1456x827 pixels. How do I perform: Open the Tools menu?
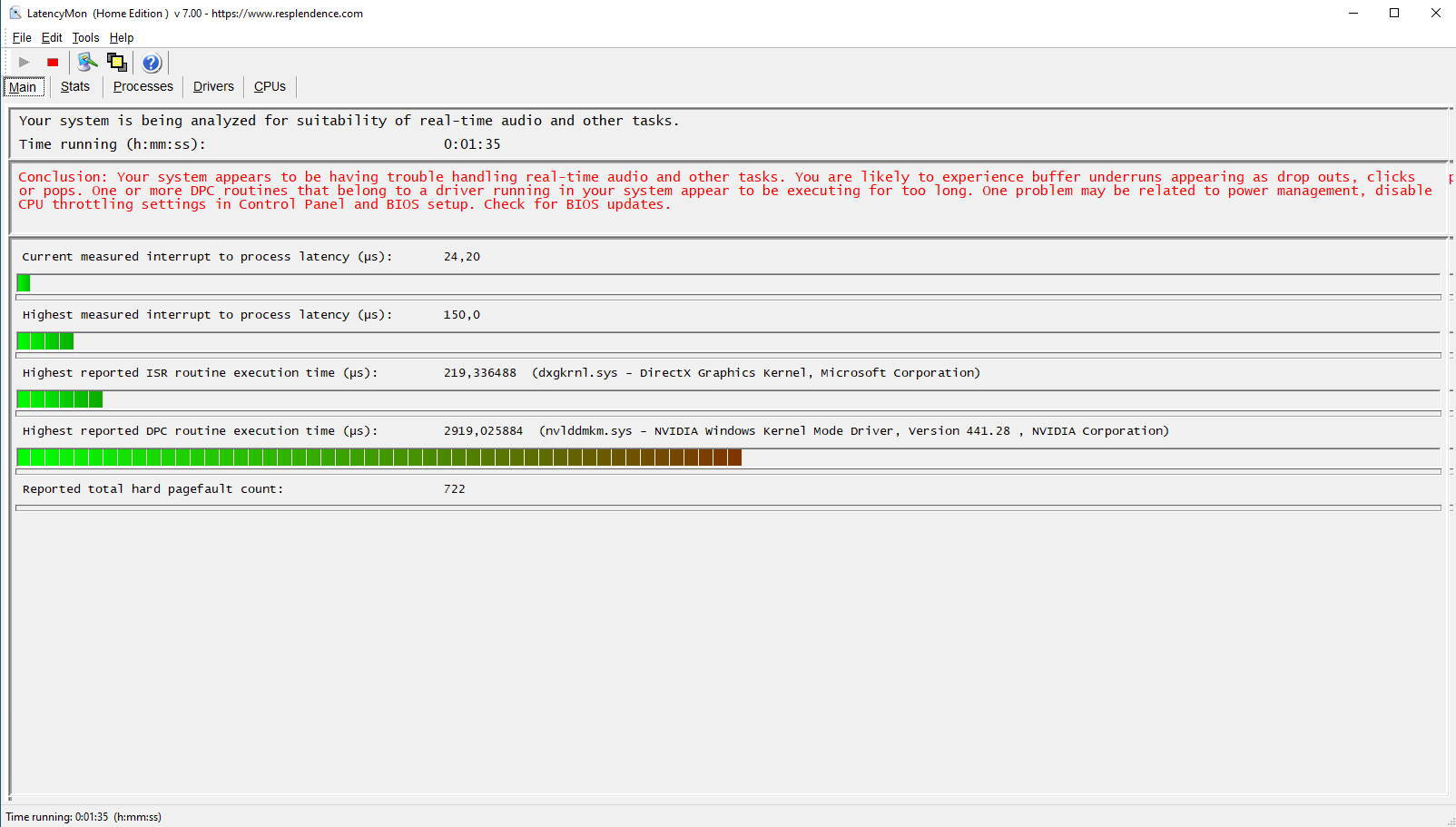click(85, 37)
